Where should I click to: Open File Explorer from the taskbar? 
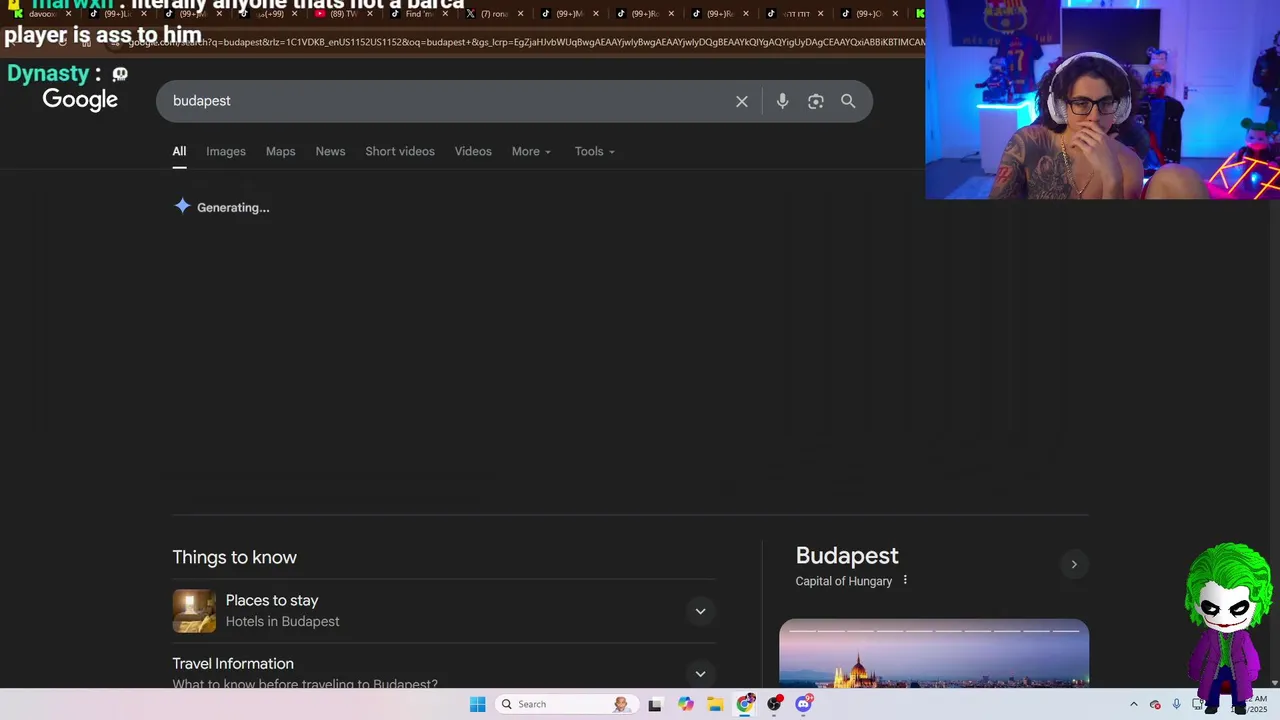(715, 704)
